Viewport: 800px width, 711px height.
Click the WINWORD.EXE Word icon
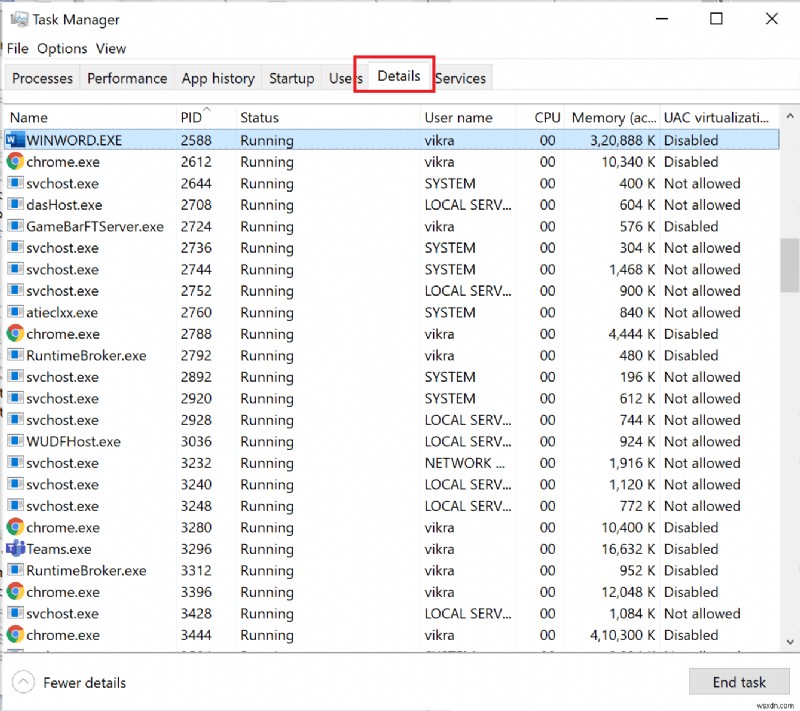15,140
